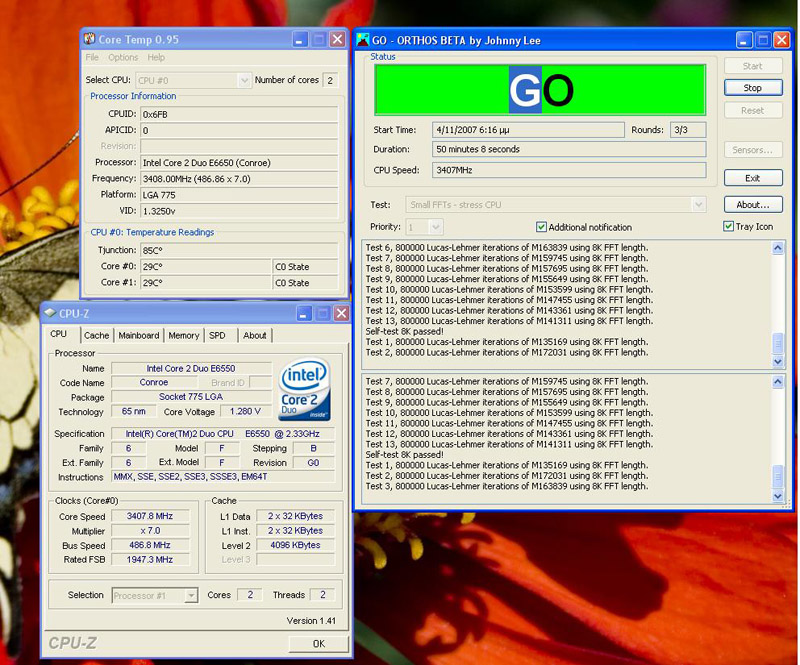Open the Options menu in Core Temp
800x665 pixels.
pyautogui.click(x=123, y=57)
